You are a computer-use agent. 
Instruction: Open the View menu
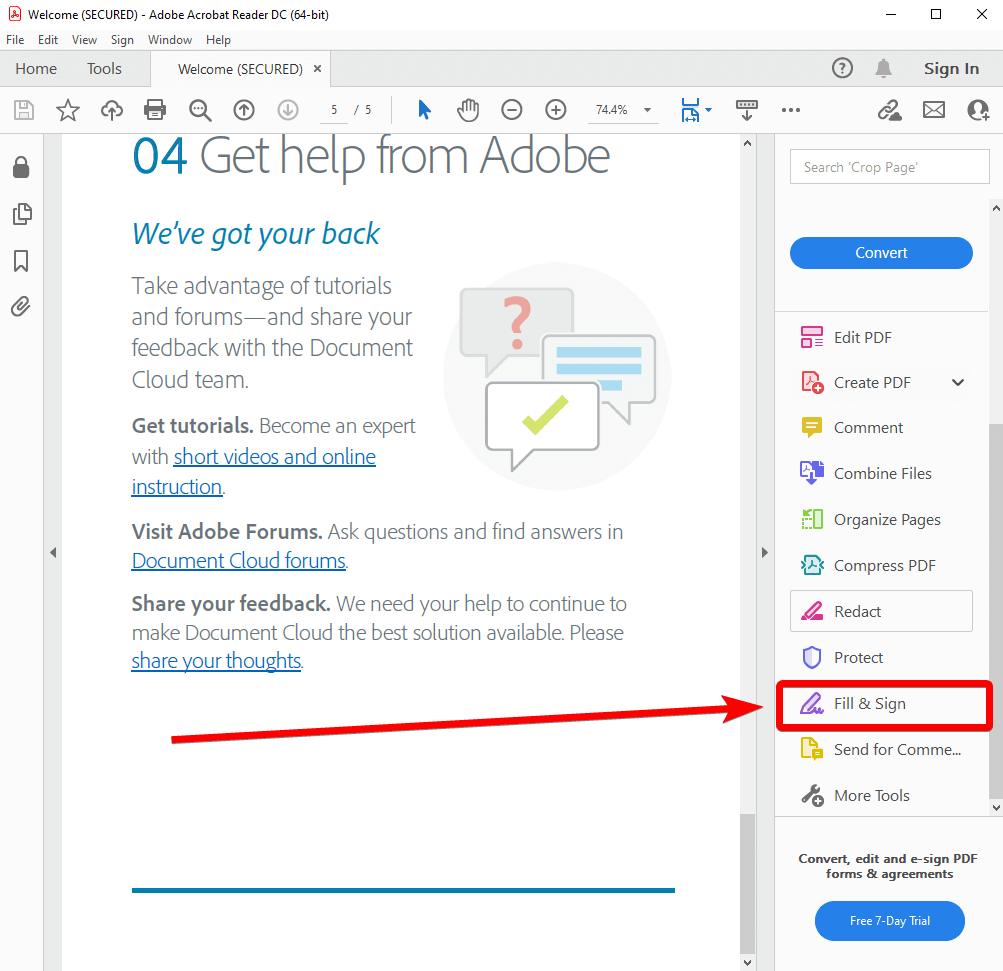[84, 40]
